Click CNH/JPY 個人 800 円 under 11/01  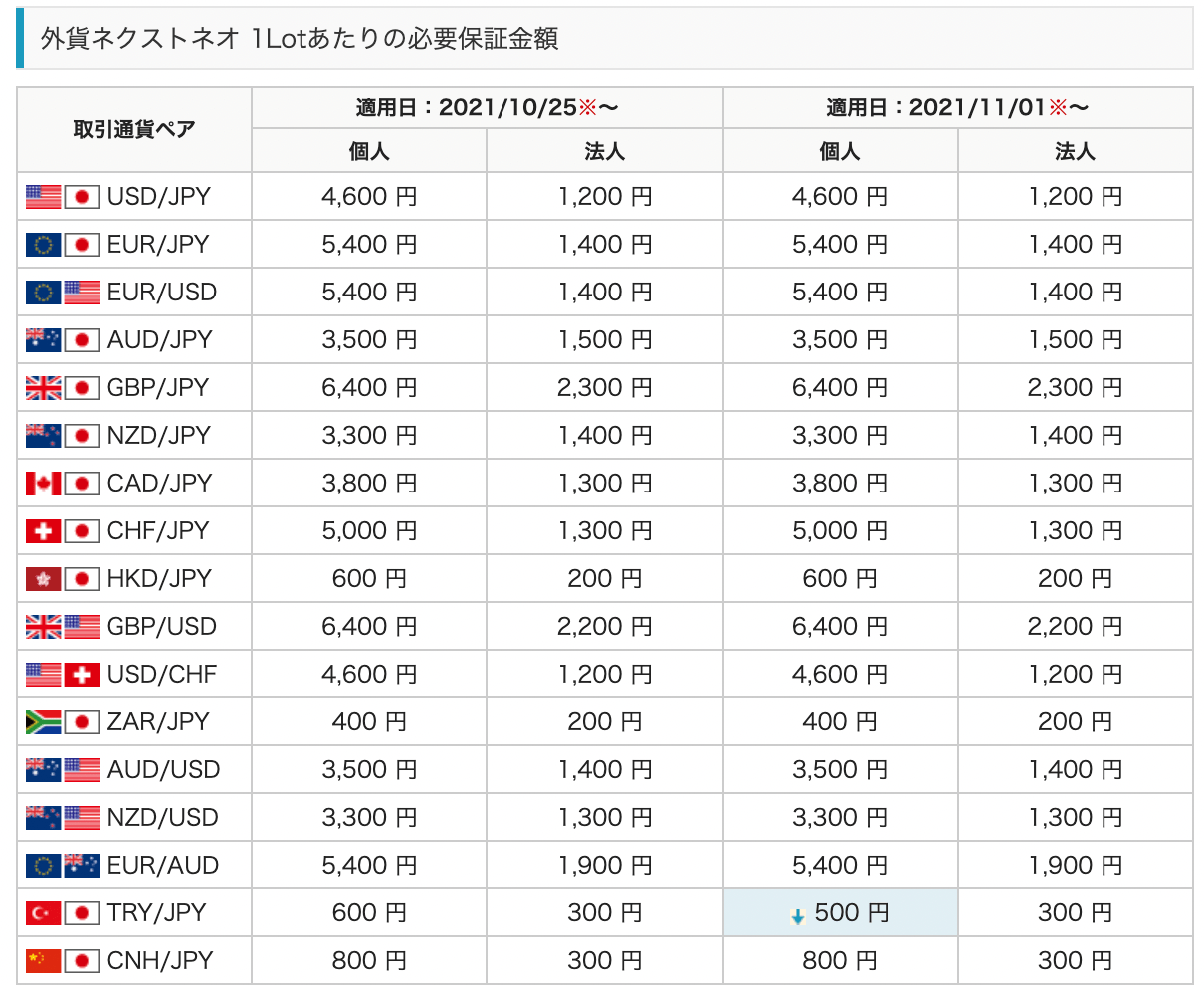click(x=839, y=961)
